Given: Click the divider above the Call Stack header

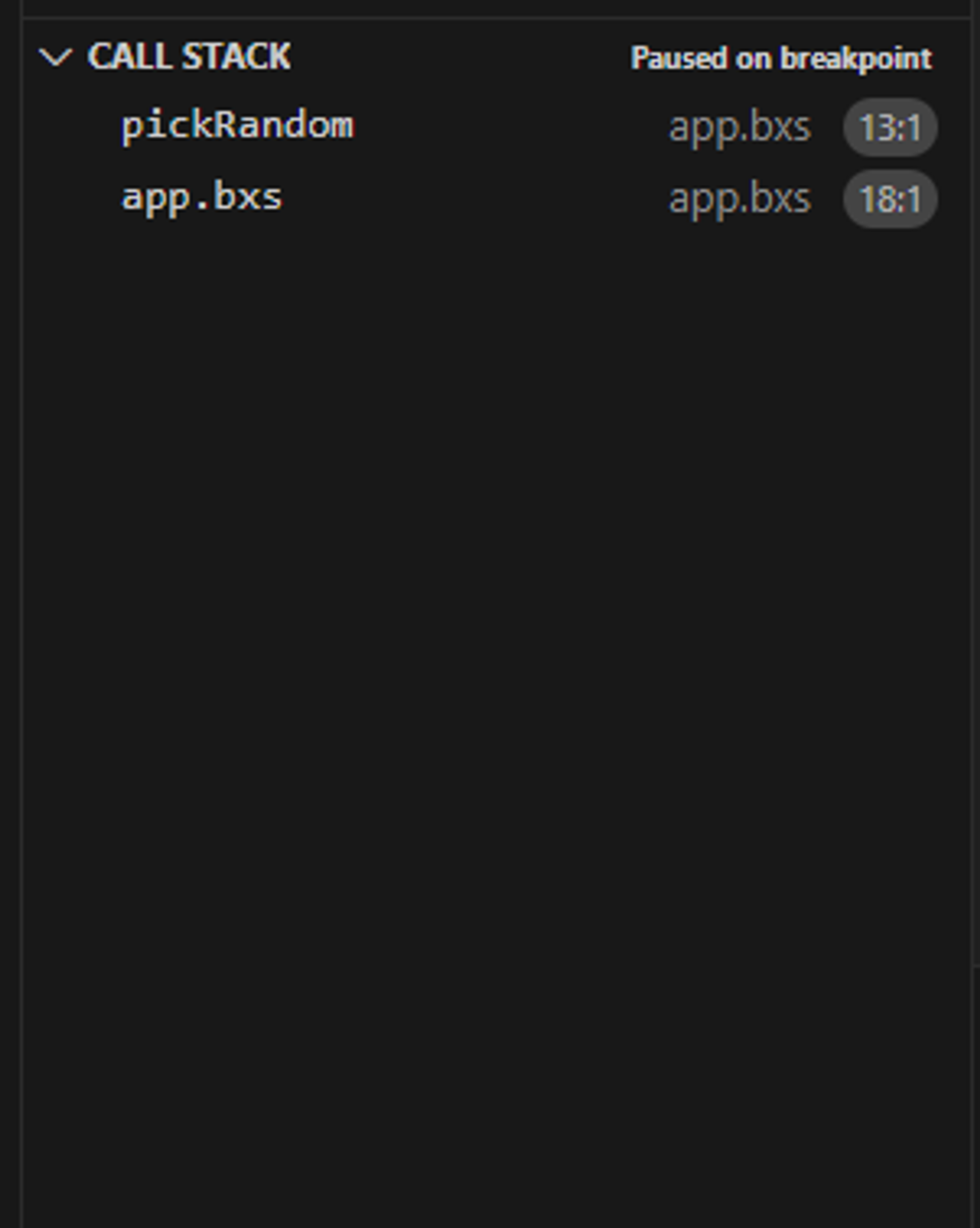Looking at the screenshot, I should pos(495,20).
